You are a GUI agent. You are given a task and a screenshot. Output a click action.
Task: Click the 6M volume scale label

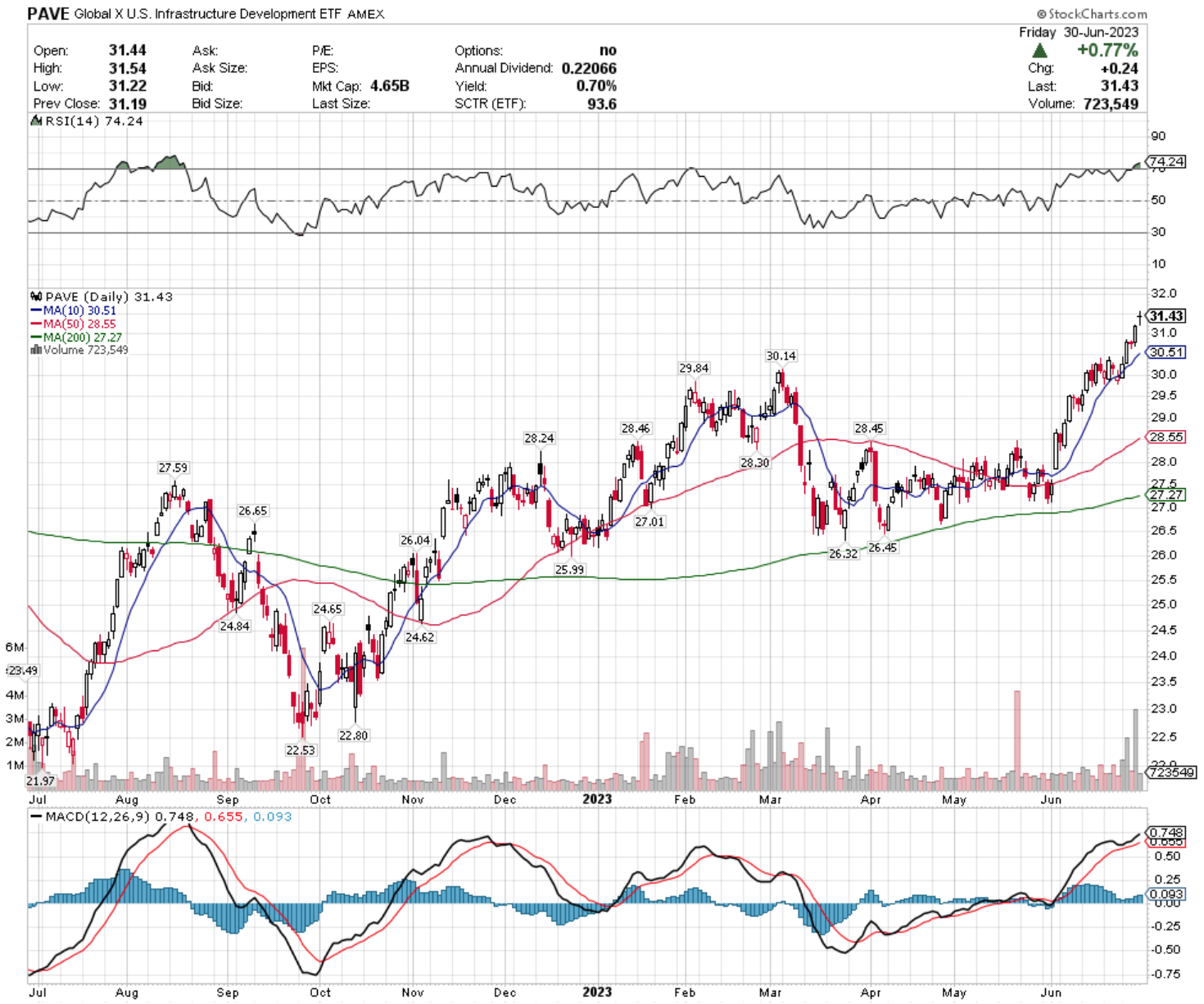pyautogui.click(x=15, y=647)
